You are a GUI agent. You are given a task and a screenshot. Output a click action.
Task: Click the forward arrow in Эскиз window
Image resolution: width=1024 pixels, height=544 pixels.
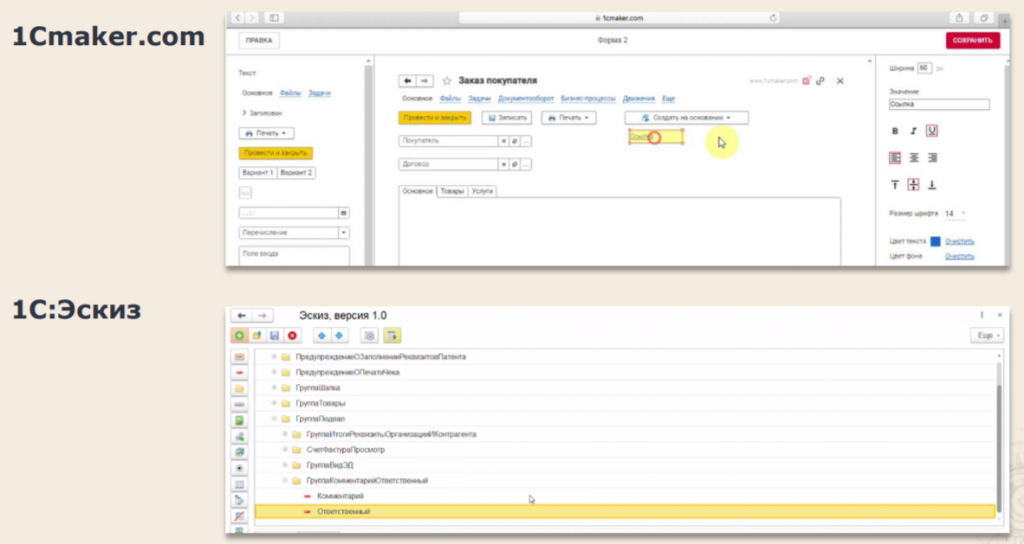pos(263,315)
